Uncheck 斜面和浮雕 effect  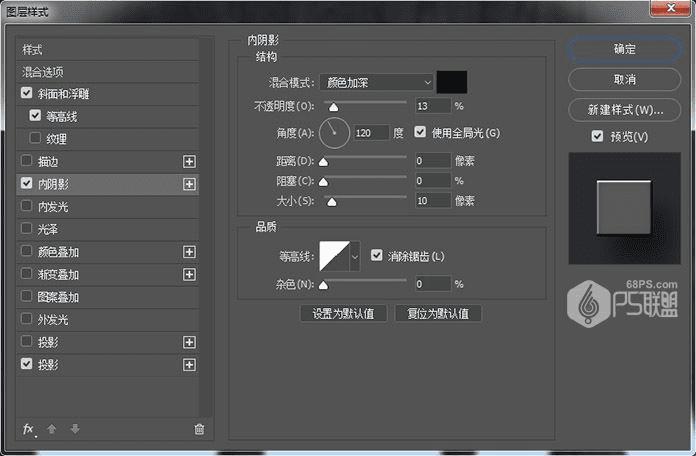(27, 93)
